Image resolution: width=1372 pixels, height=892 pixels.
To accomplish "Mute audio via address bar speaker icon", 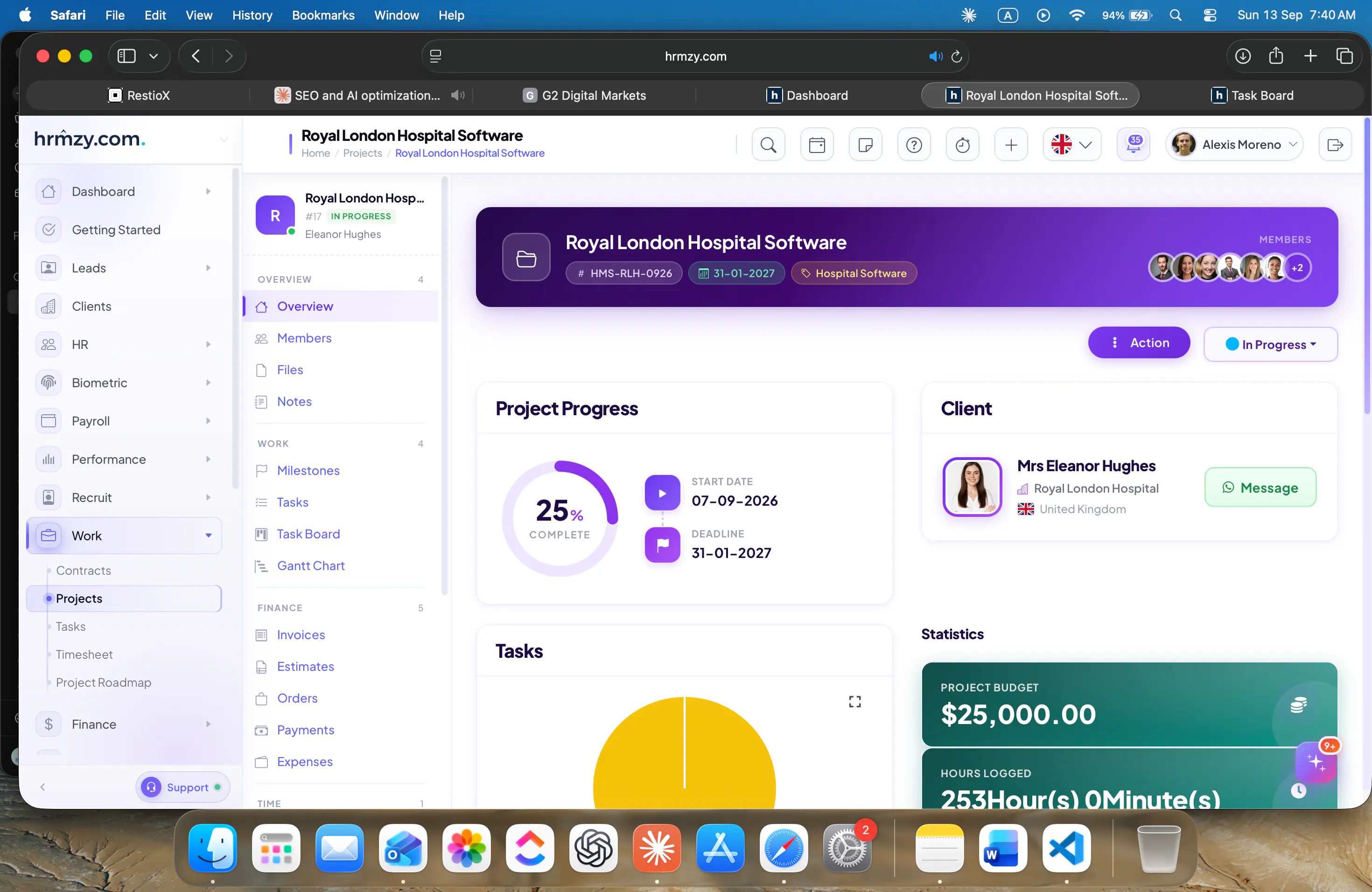I will point(935,56).
